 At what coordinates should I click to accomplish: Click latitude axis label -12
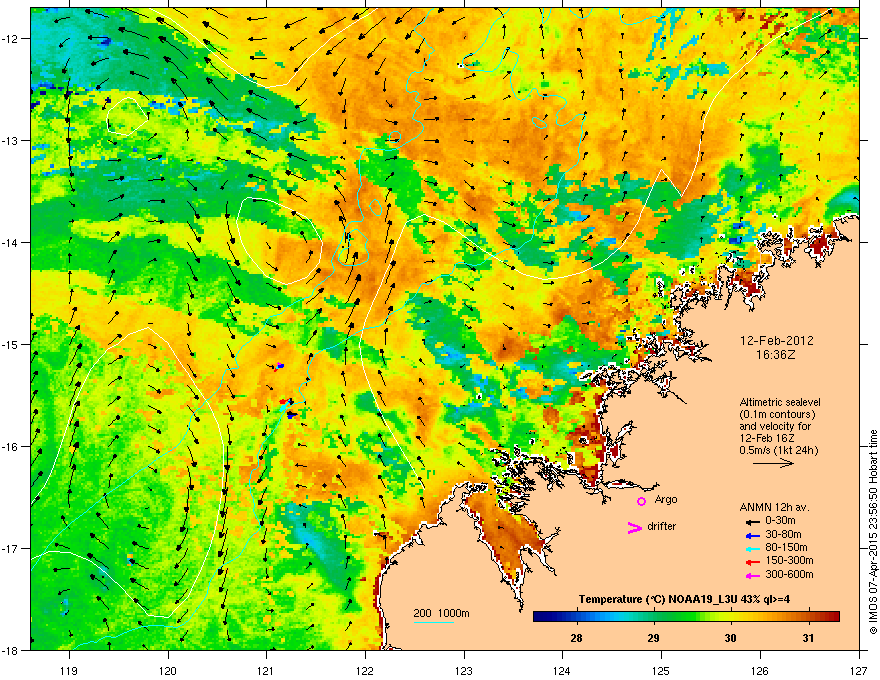[x=11, y=39]
